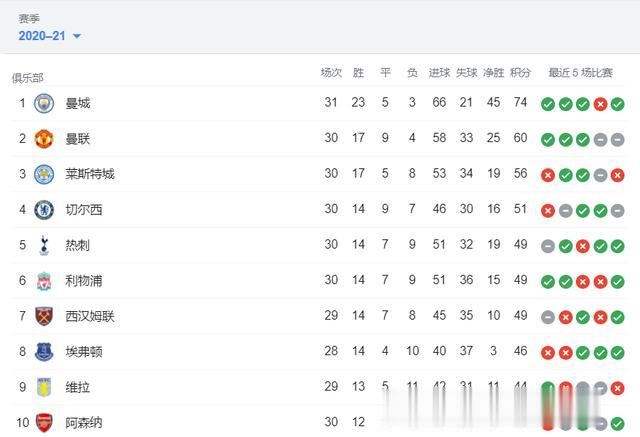This screenshot has width=640, height=437.
Task: Click the Chelsea club crest
Action: [x=44, y=210]
